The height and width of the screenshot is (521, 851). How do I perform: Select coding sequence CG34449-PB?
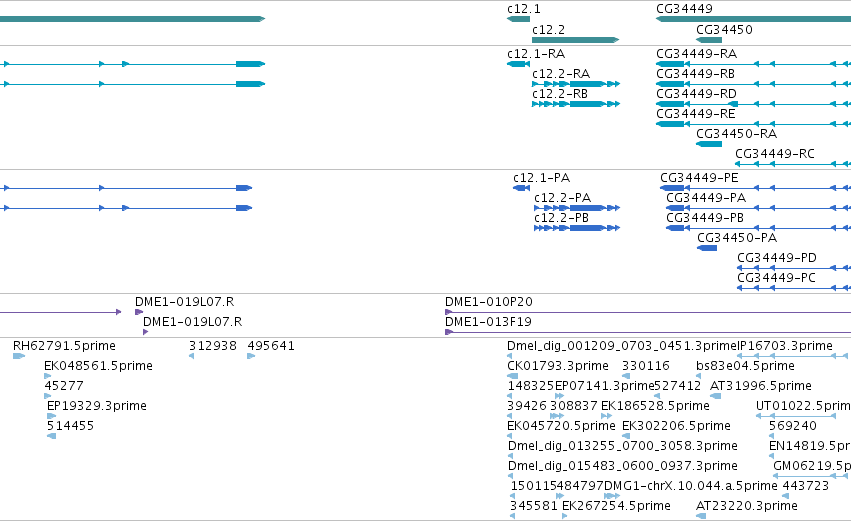(758, 228)
